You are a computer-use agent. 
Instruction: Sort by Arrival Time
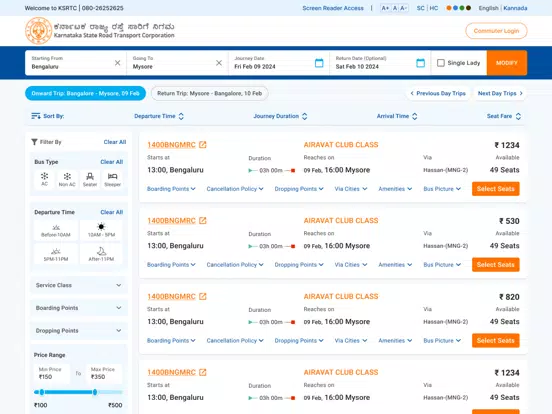(397, 116)
